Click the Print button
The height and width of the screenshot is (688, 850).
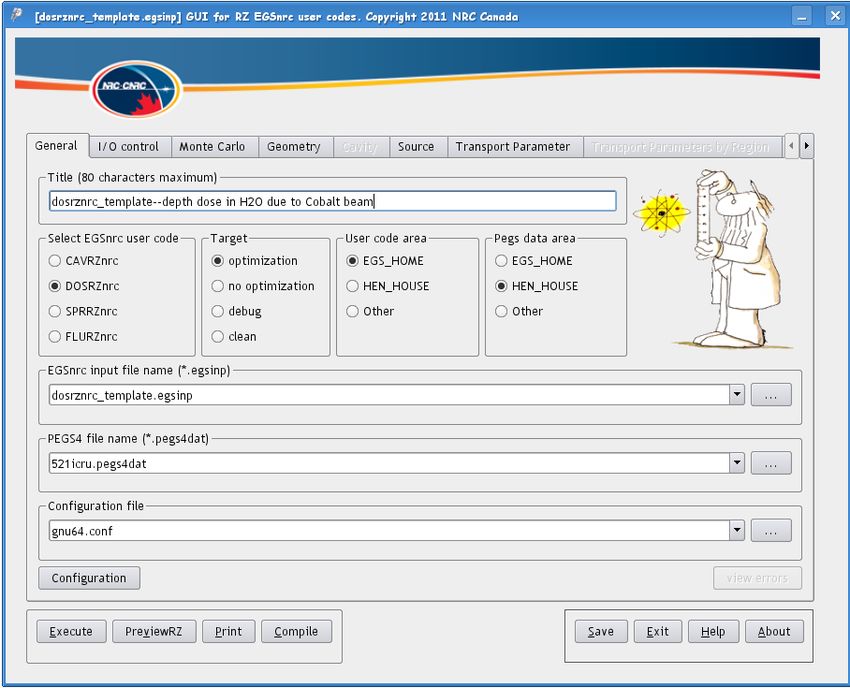pos(228,632)
